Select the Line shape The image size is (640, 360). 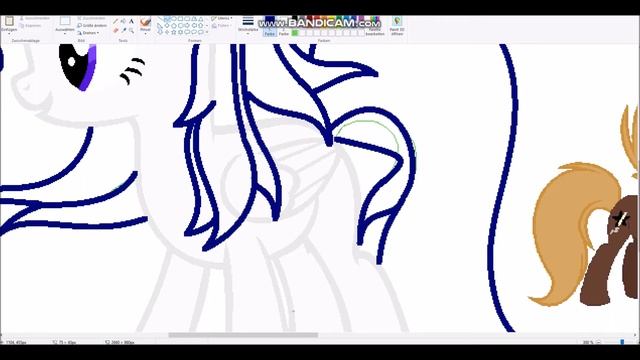point(160,19)
